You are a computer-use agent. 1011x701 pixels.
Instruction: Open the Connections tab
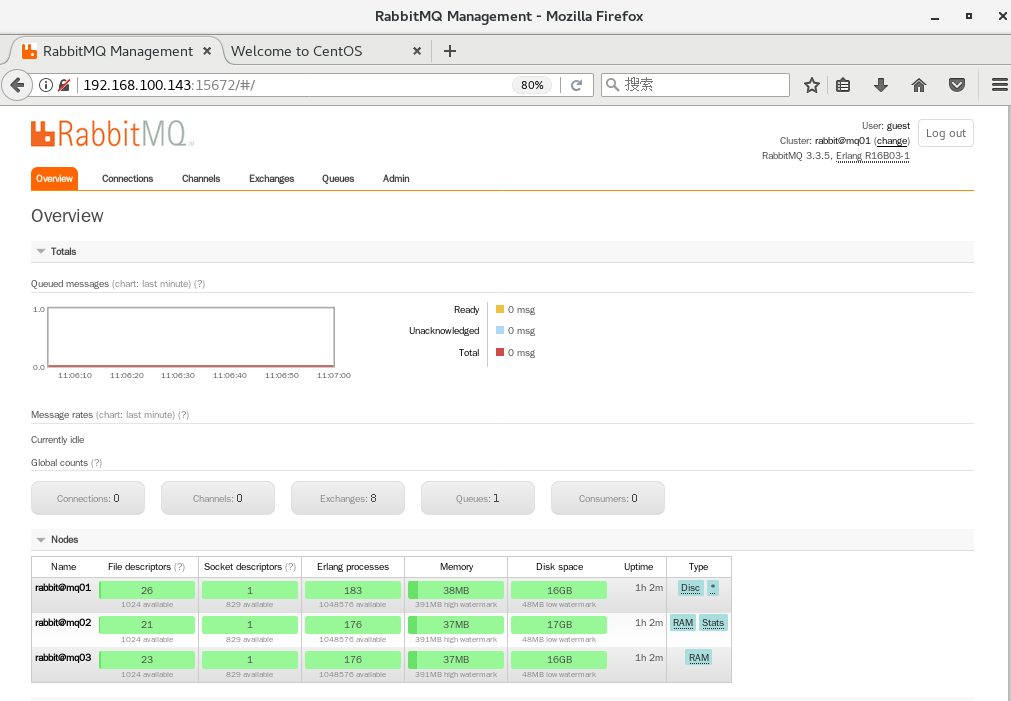tap(128, 179)
